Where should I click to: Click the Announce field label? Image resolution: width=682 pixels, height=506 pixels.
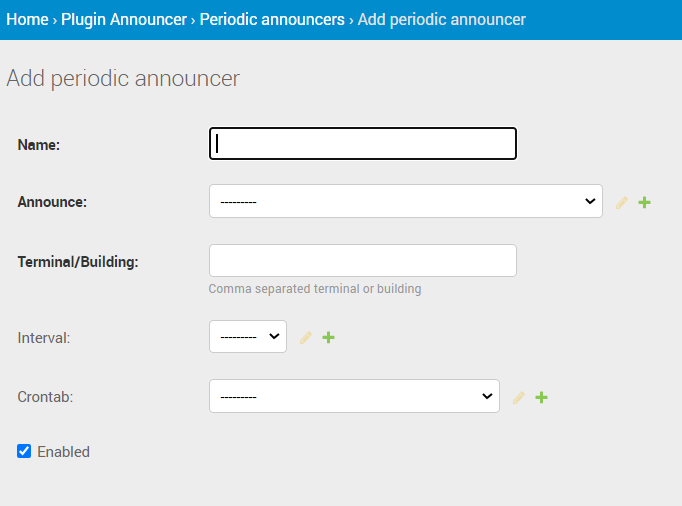(x=52, y=202)
